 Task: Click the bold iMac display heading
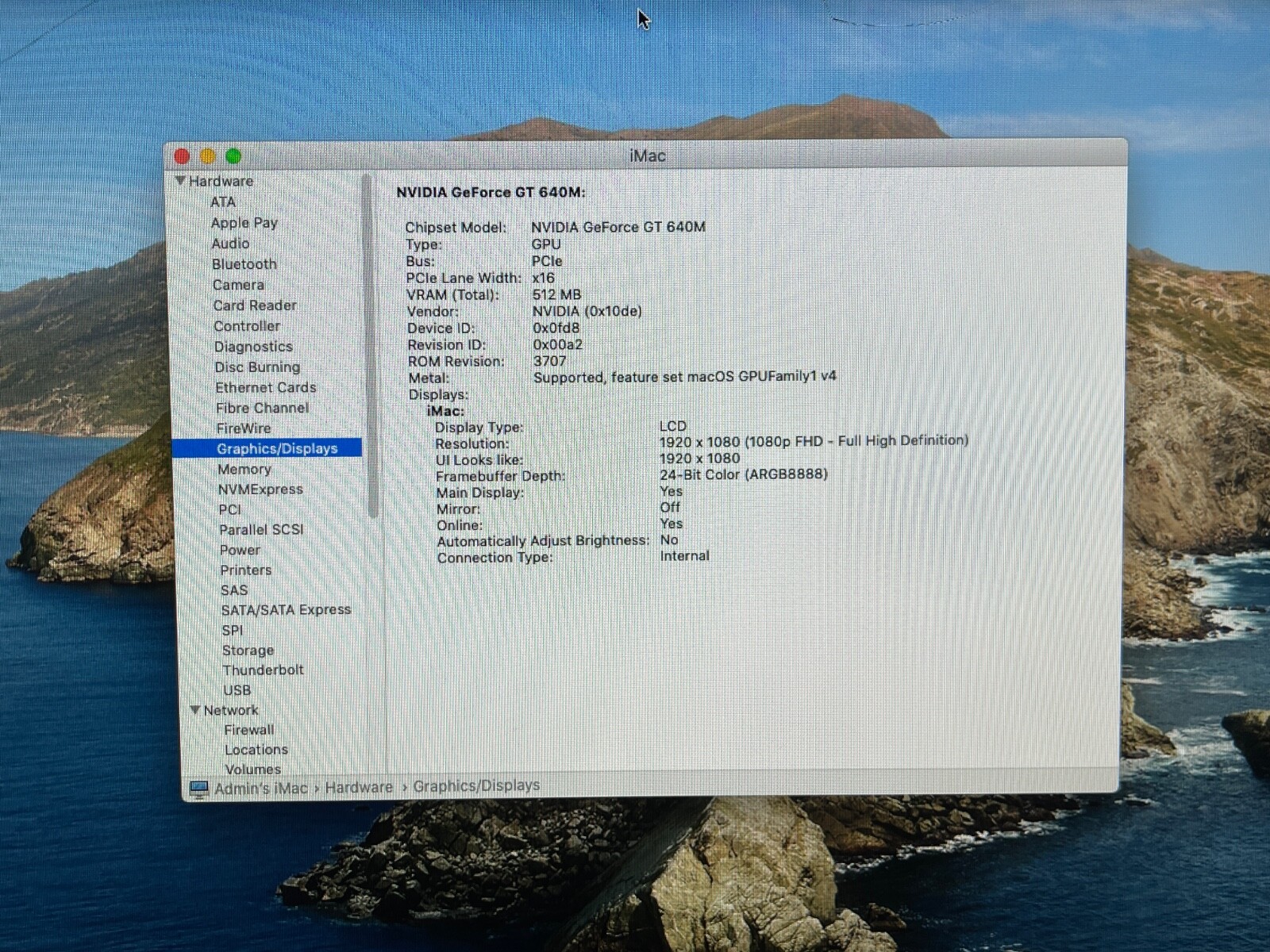[445, 411]
